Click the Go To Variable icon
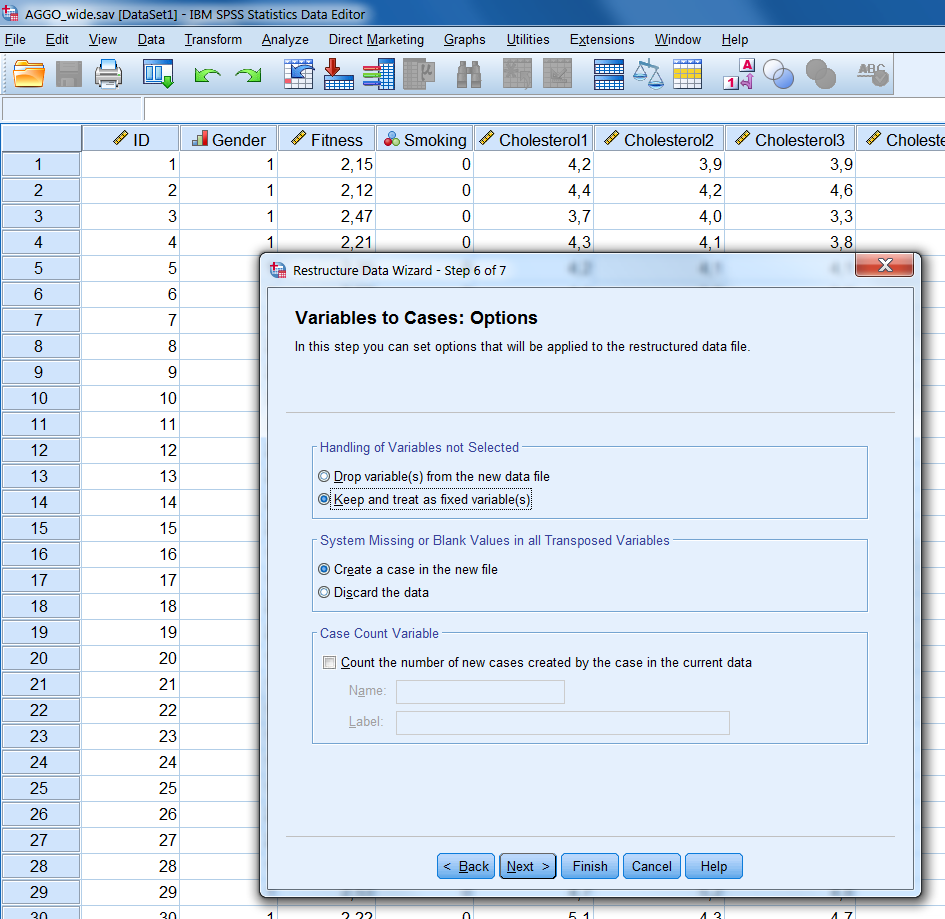The image size is (945, 919). pos(338,73)
